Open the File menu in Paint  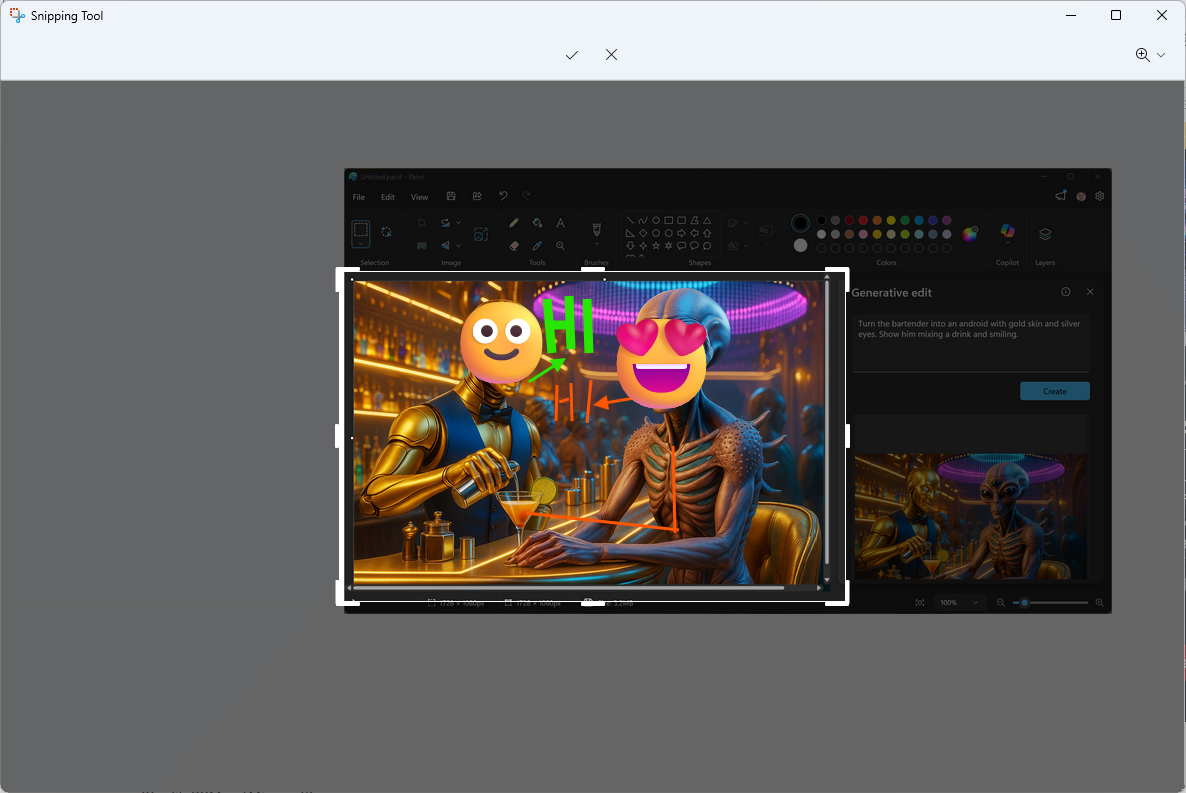(359, 197)
